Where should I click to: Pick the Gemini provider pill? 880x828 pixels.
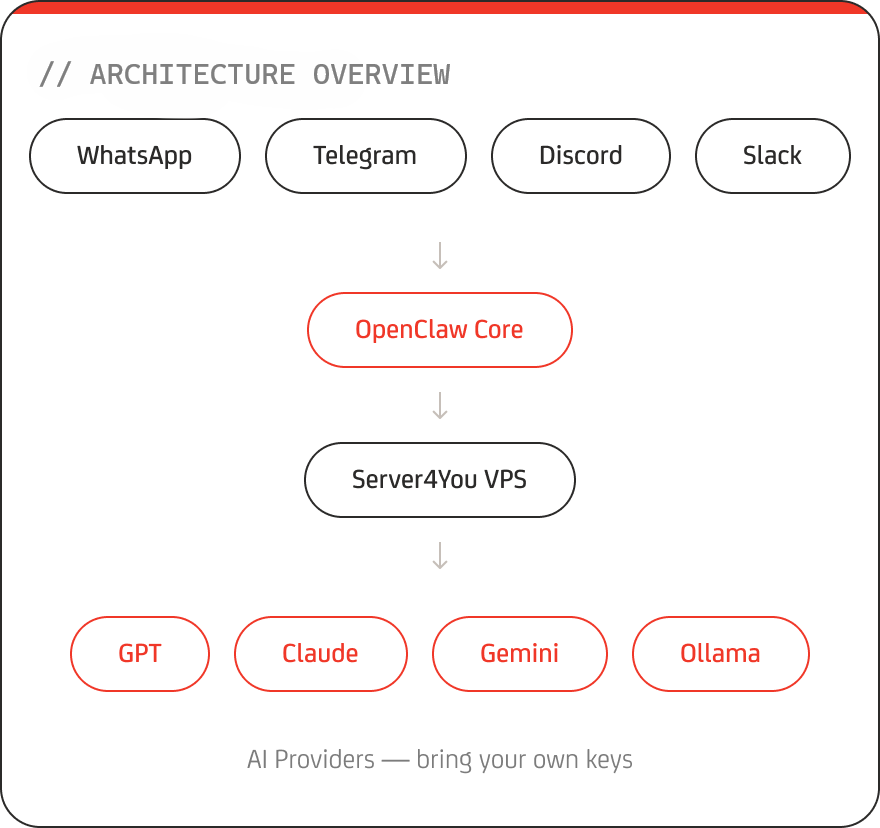pyautogui.click(x=519, y=654)
